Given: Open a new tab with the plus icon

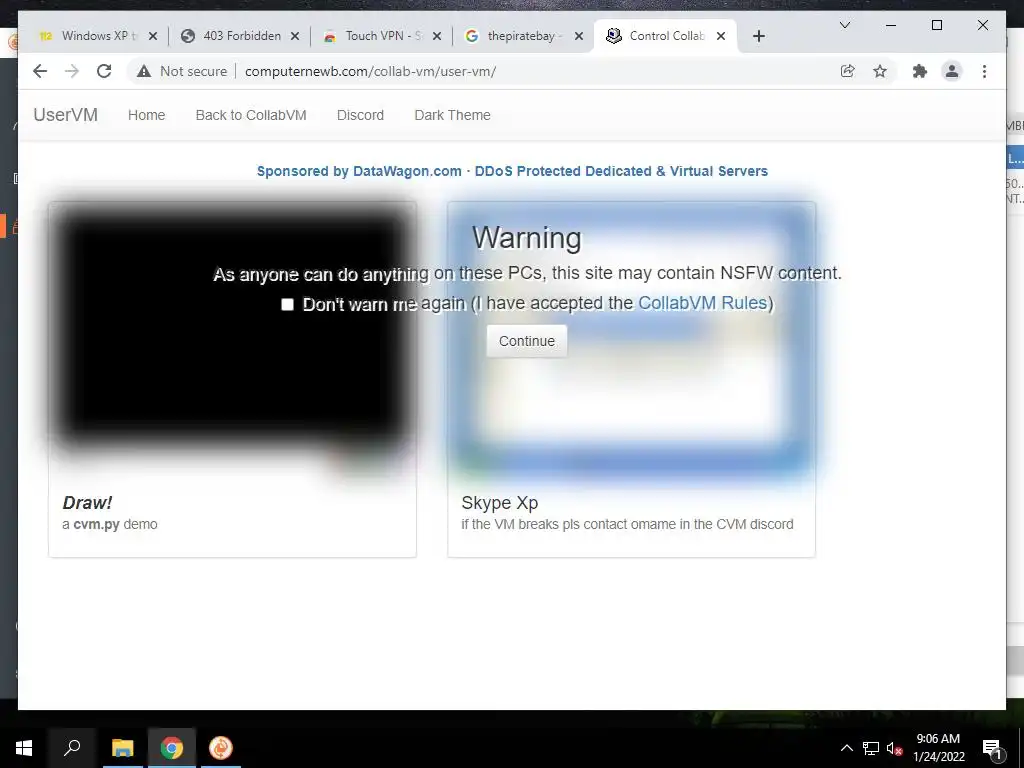Looking at the screenshot, I should point(758,37).
